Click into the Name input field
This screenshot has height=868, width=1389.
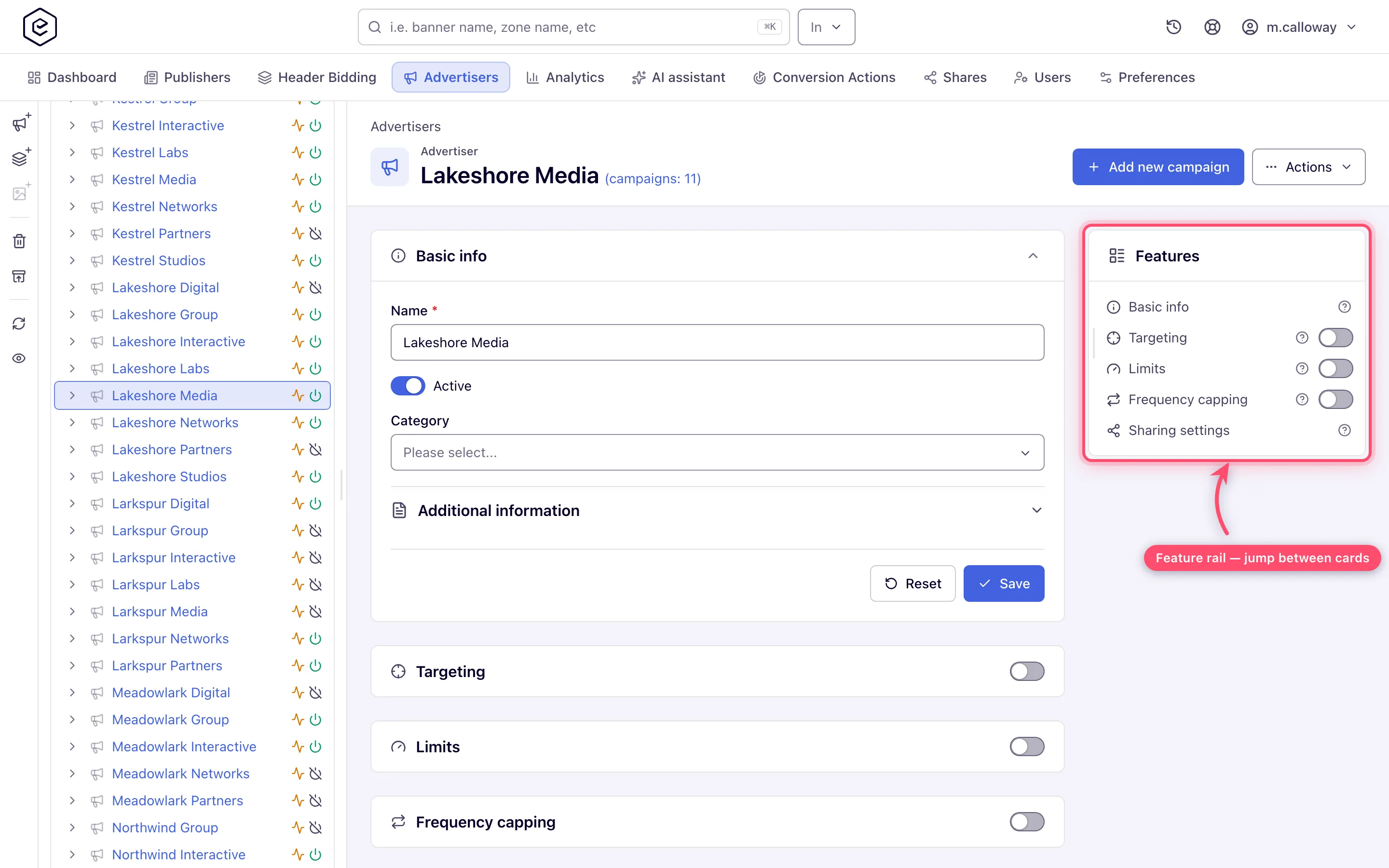pyautogui.click(x=717, y=342)
